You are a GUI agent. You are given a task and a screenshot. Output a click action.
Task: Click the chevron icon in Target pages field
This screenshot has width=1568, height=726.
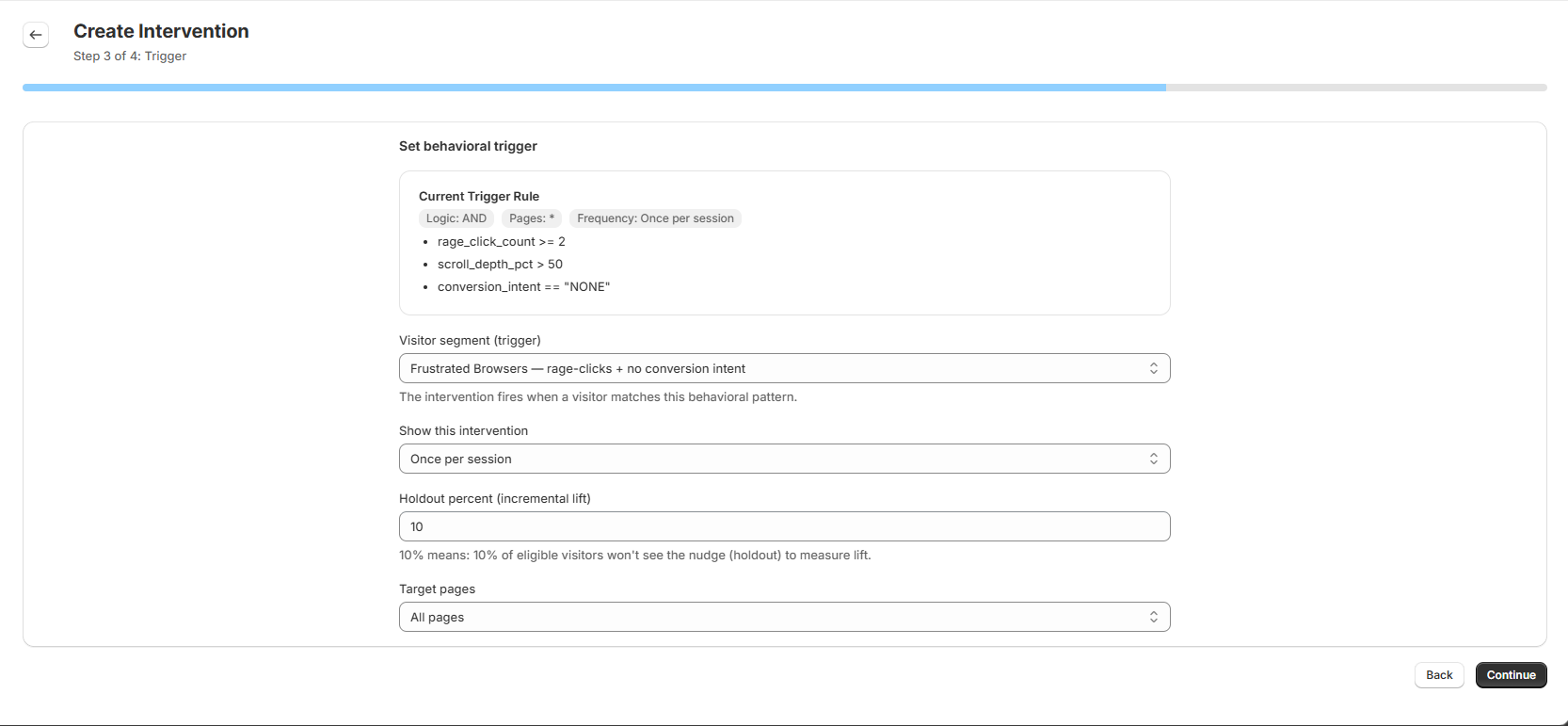point(1153,617)
